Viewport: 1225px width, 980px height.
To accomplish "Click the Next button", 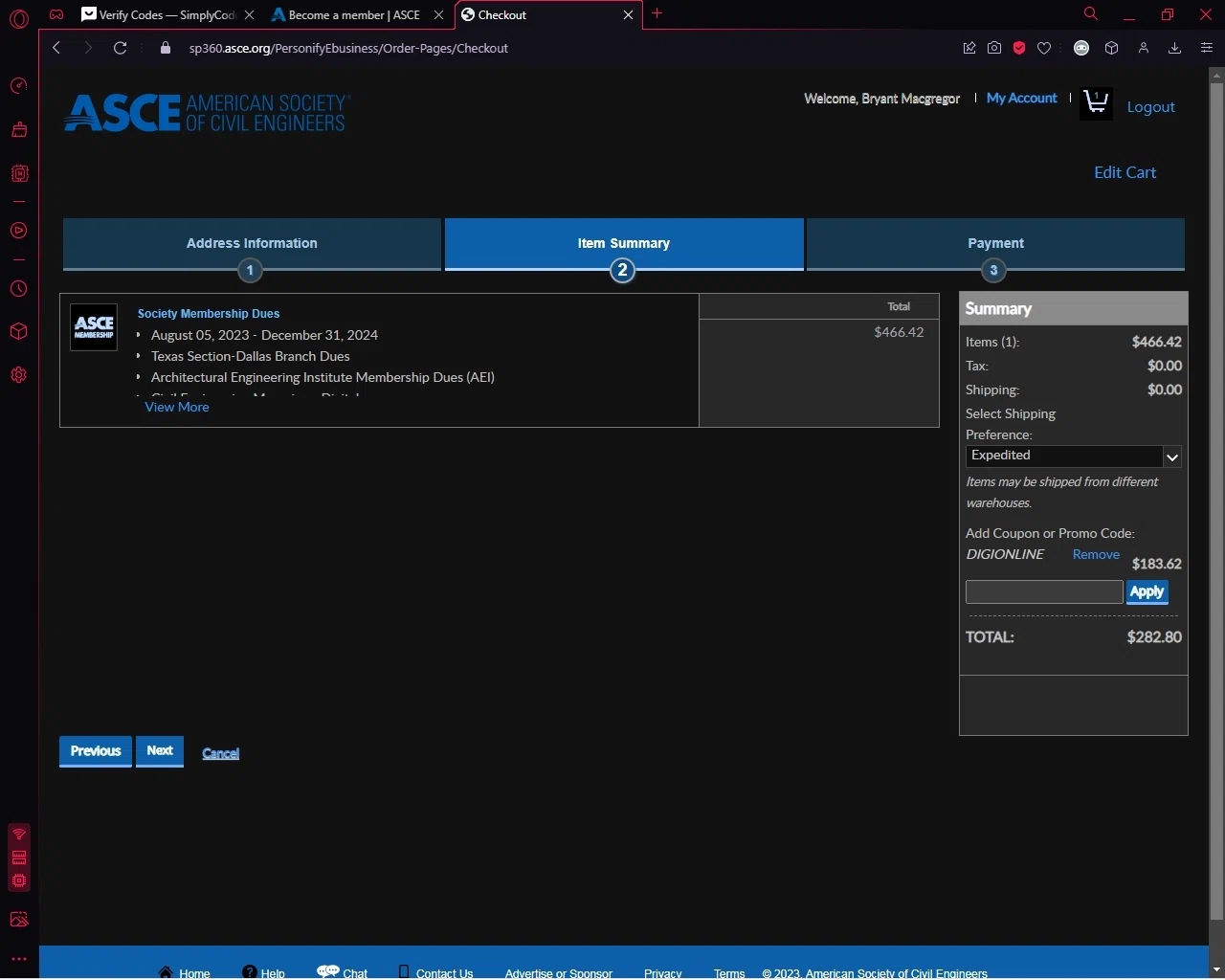I will (x=160, y=751).
